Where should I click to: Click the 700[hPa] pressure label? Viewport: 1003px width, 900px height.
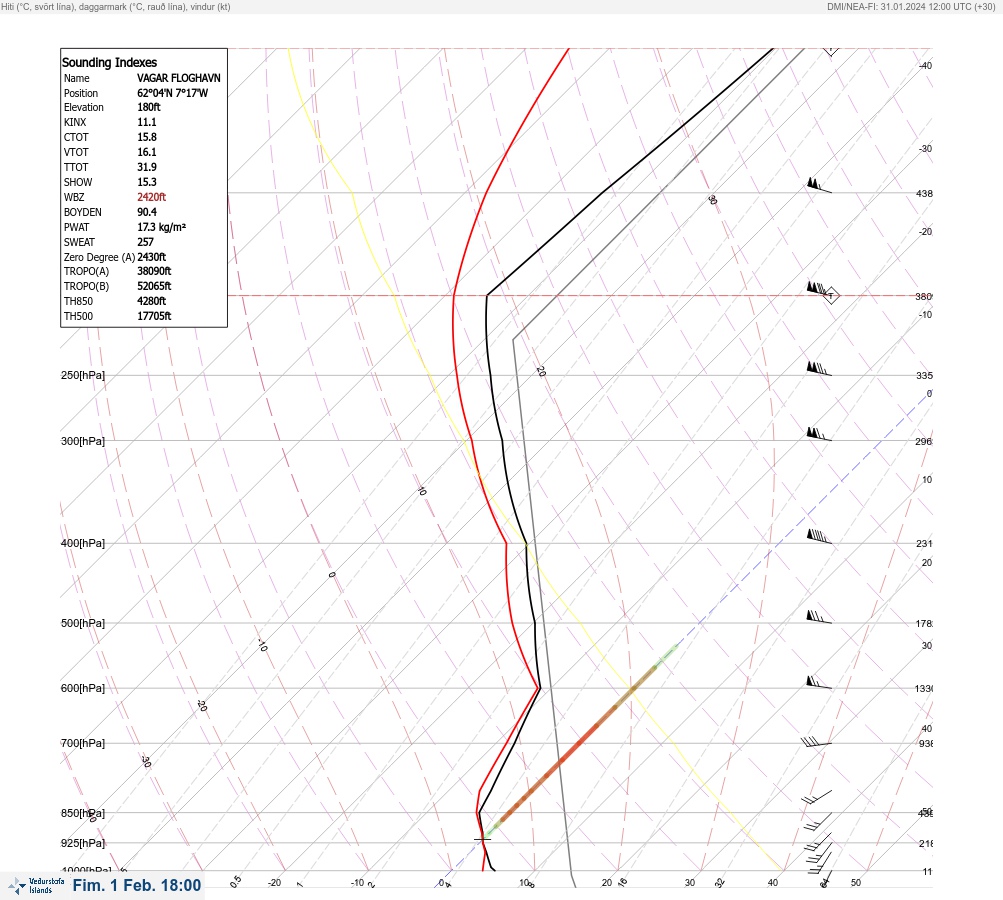[x=83, y=743]
